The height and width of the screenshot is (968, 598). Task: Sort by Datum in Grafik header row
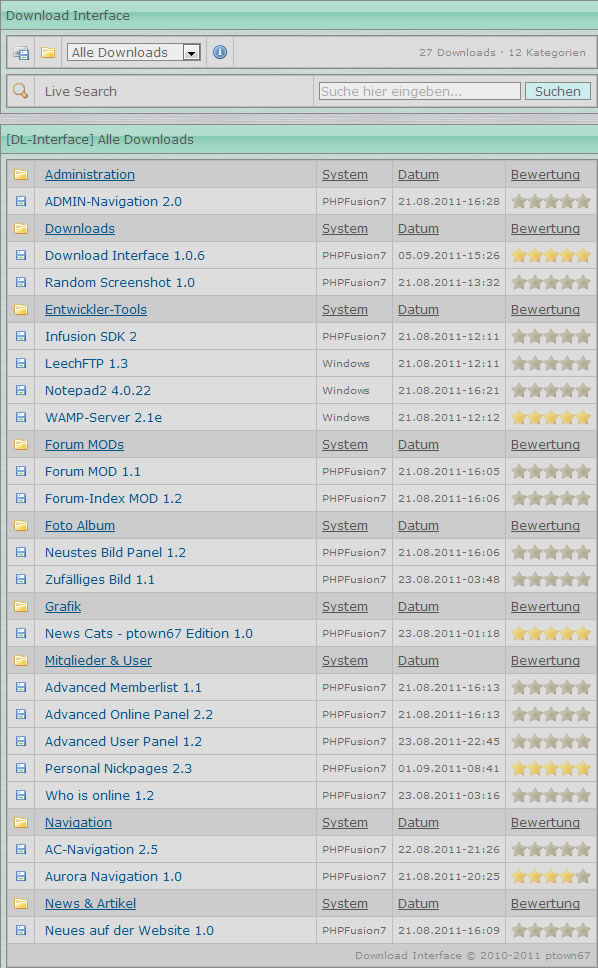click(x=418, y=606)
